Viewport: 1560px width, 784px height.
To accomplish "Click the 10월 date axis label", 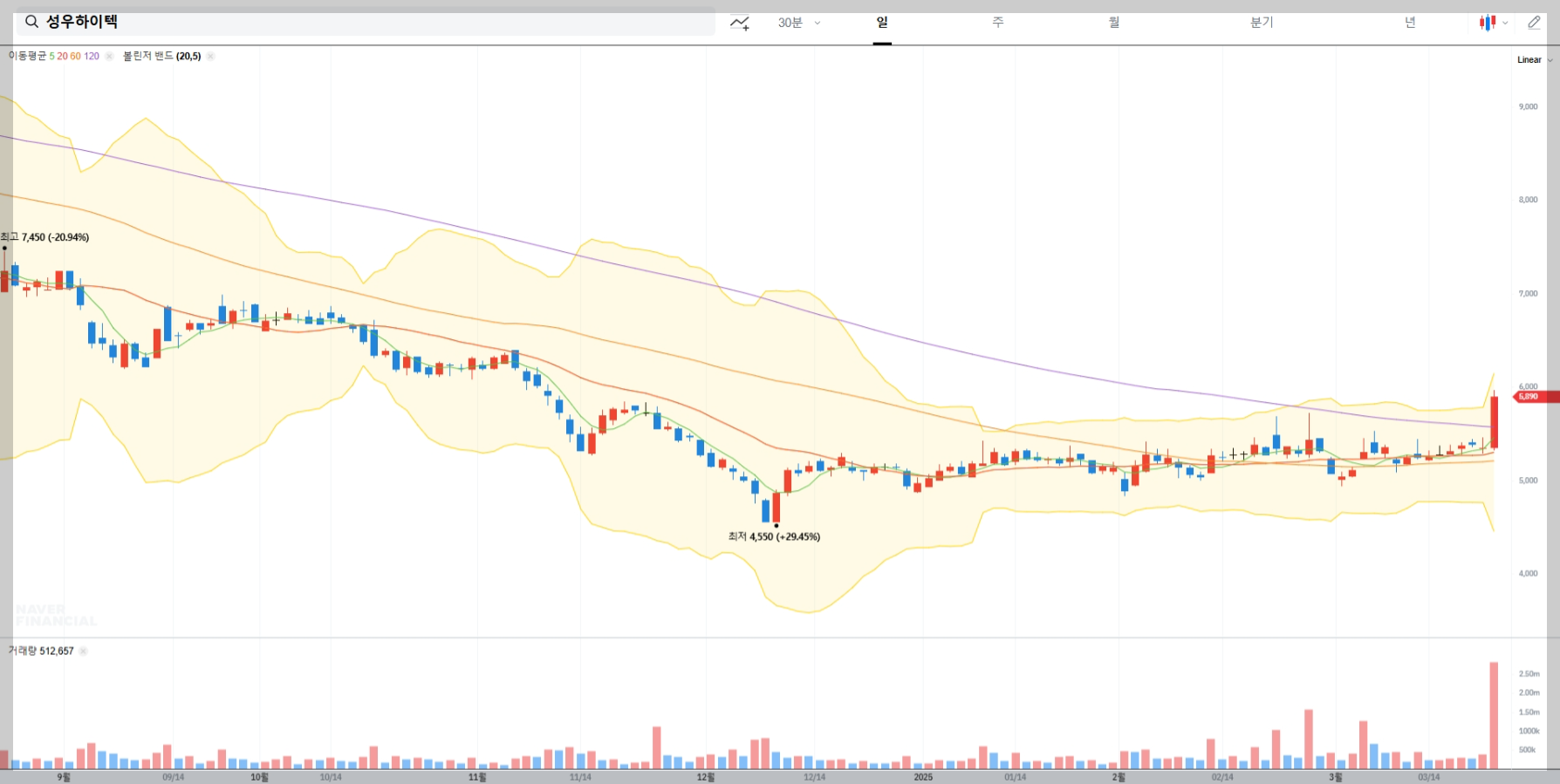I will 259,777.
